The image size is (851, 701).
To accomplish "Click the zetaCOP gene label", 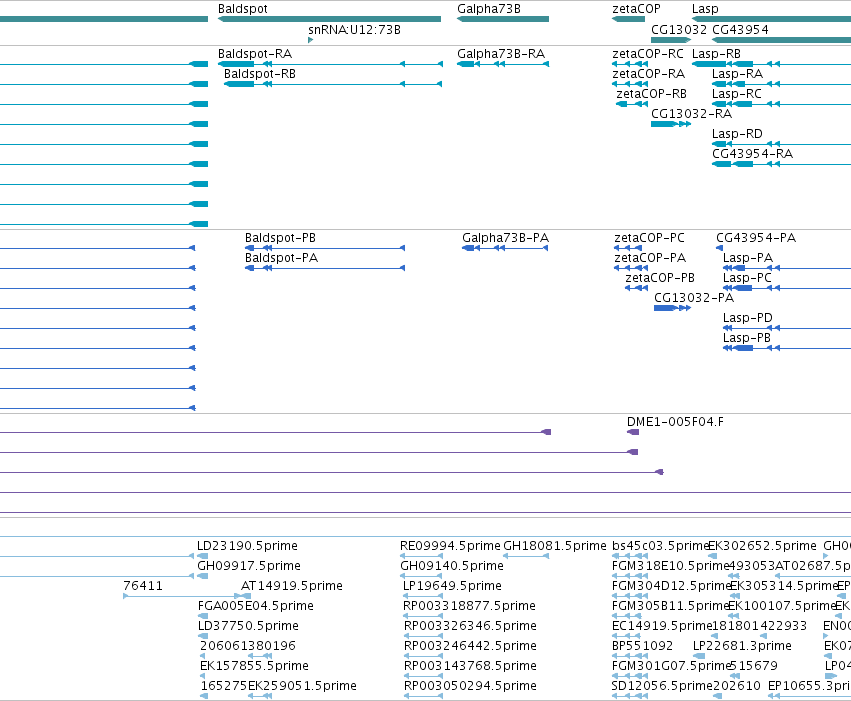I will point(636,9).
